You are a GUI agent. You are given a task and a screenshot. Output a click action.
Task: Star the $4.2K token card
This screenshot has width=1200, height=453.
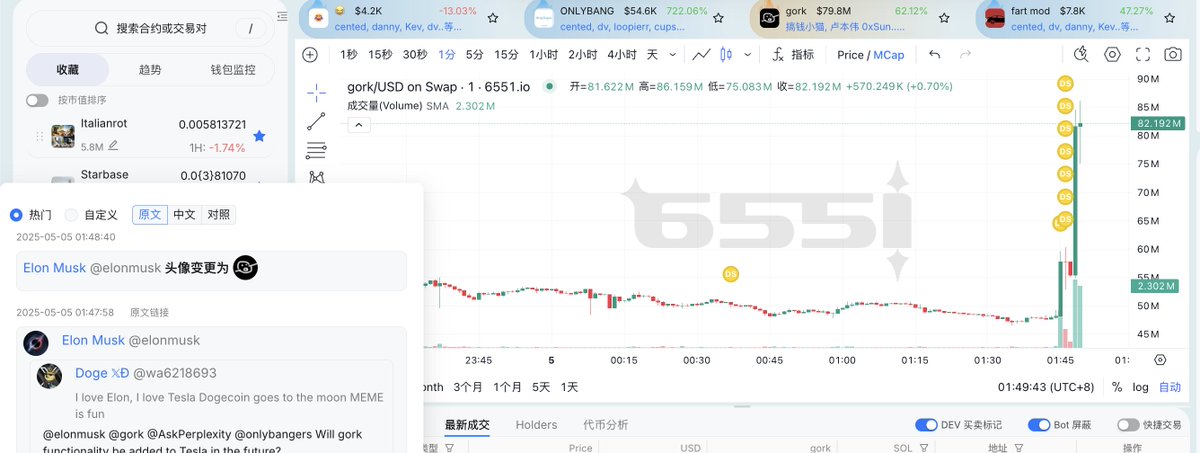pos(493,18)
